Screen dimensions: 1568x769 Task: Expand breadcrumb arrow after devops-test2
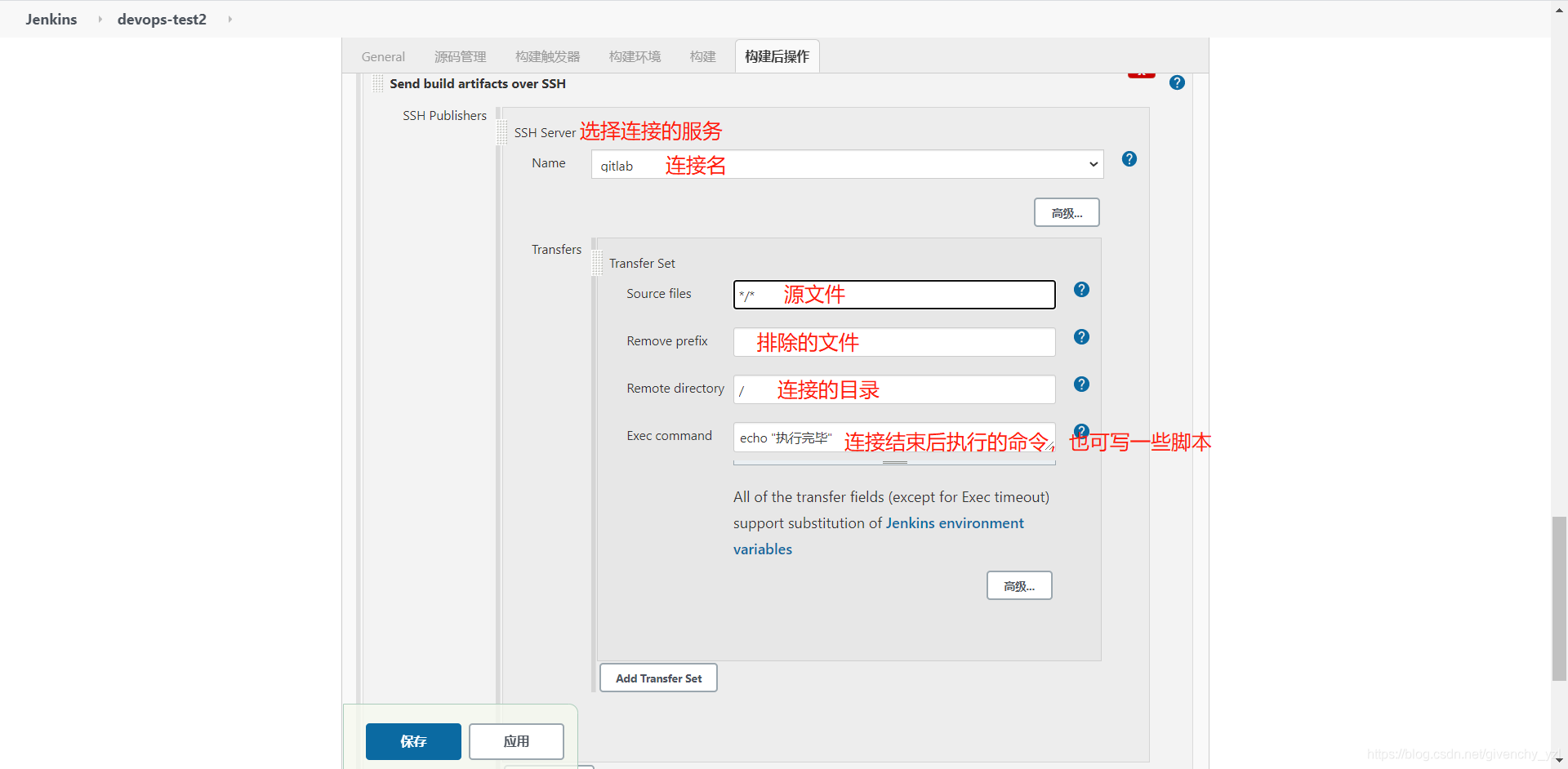229,19
